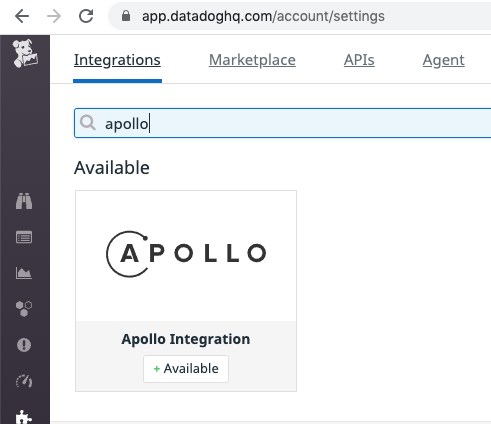Reload the page with refresh icon

click(x=86, y=16)
